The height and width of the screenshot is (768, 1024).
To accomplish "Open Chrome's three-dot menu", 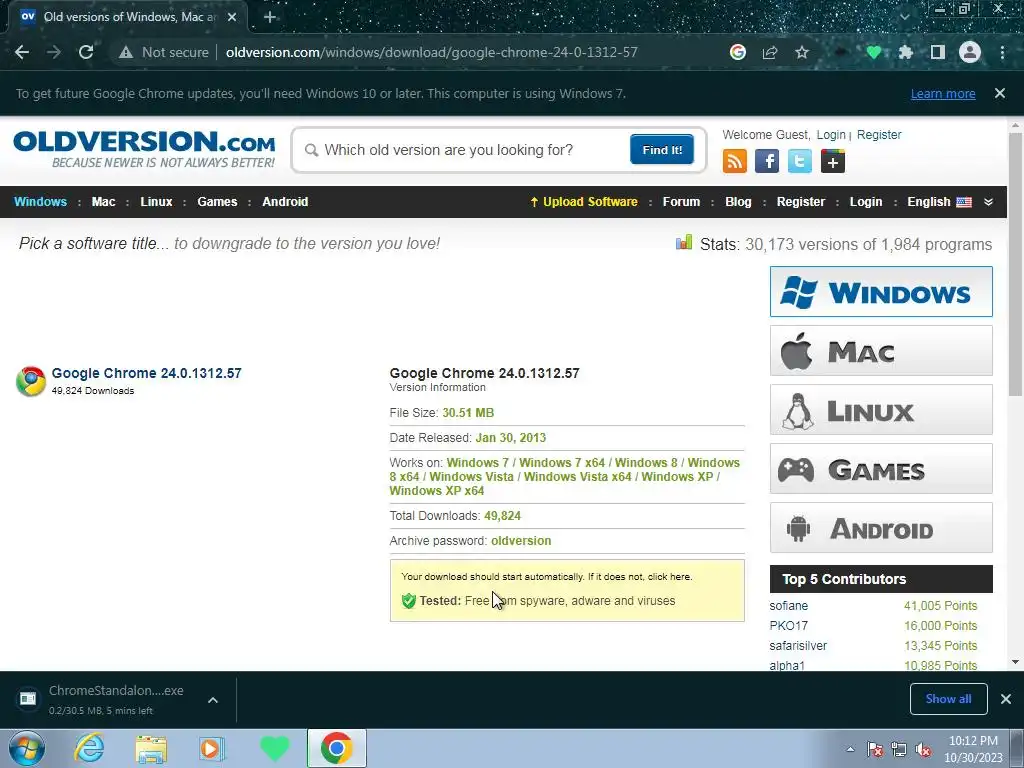I will 1002,52.
